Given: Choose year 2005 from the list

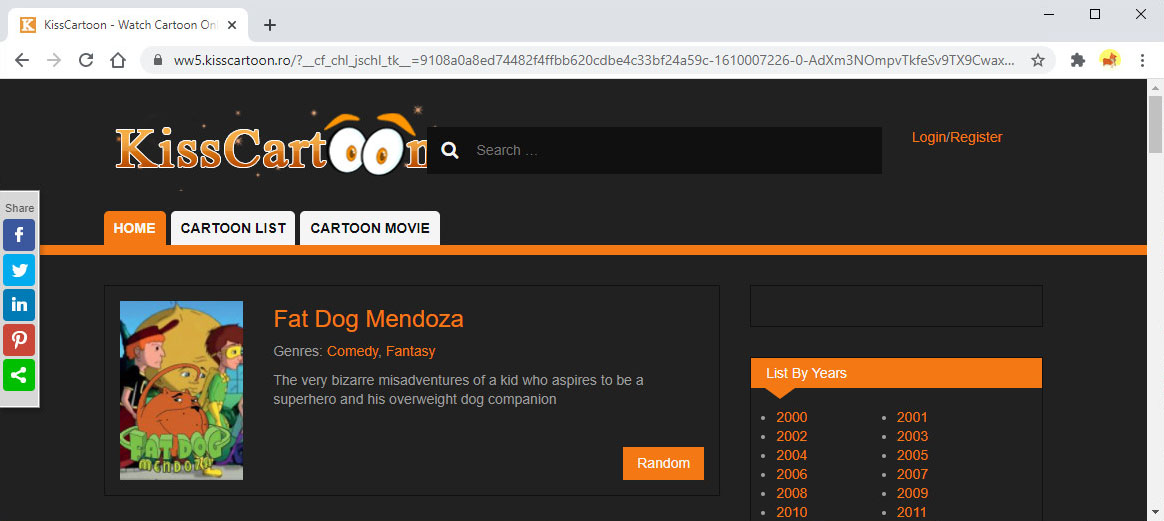Looking at the screenshot, I should (x=912, y=455).
